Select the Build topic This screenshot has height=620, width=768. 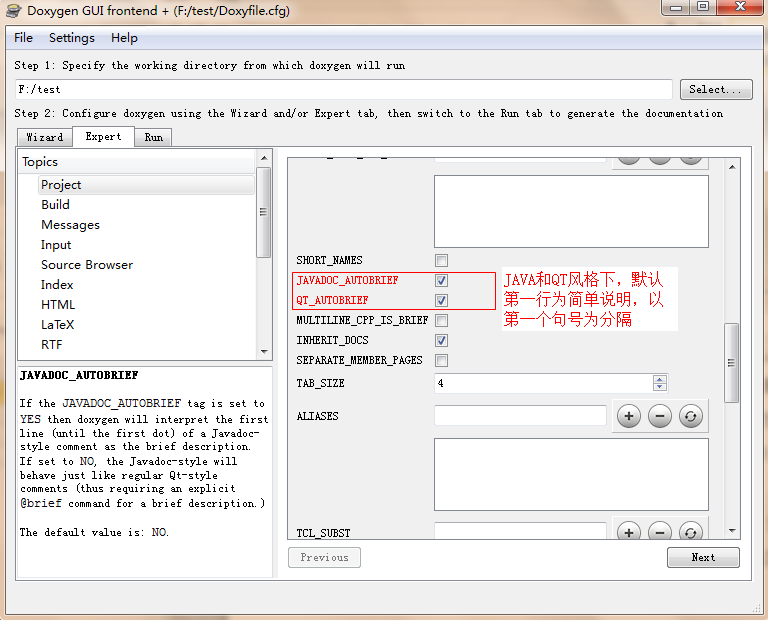tap(55, 205)
